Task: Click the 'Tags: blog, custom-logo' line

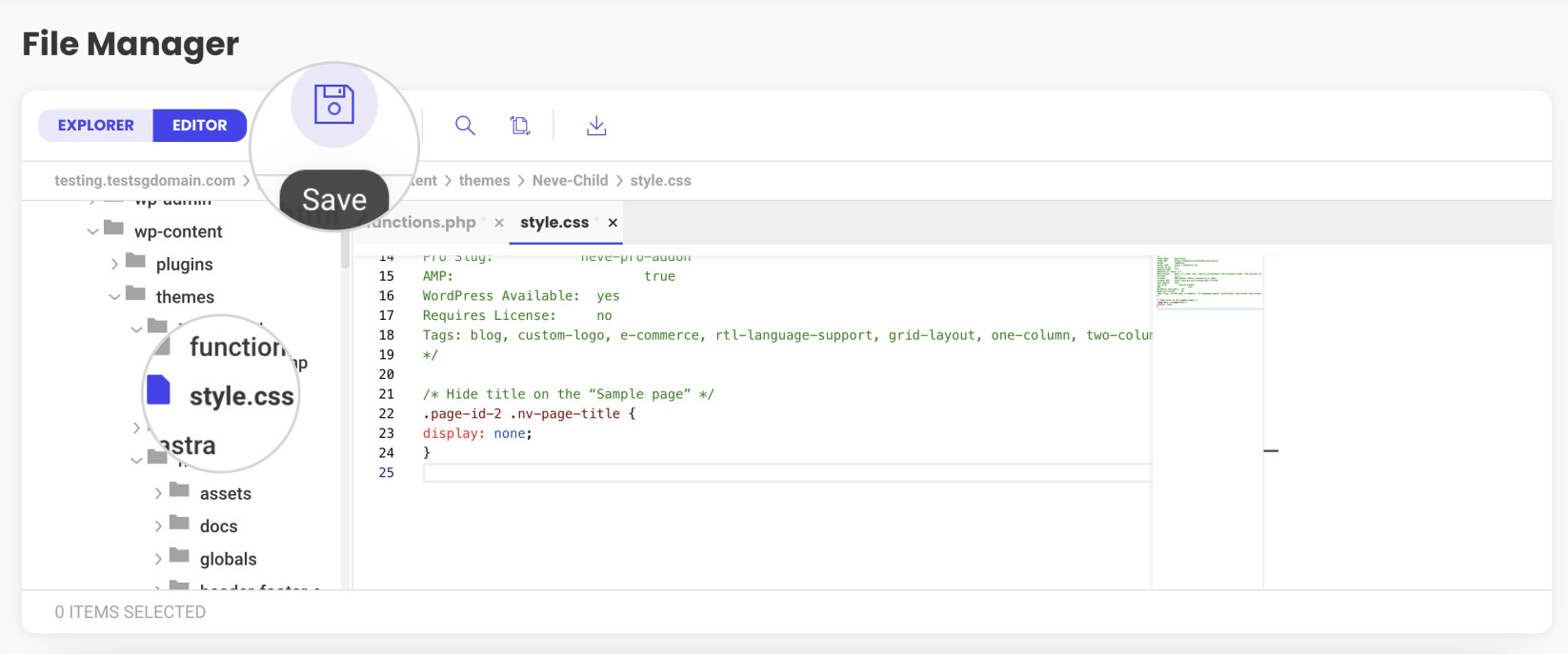Action: pos(787,335)
